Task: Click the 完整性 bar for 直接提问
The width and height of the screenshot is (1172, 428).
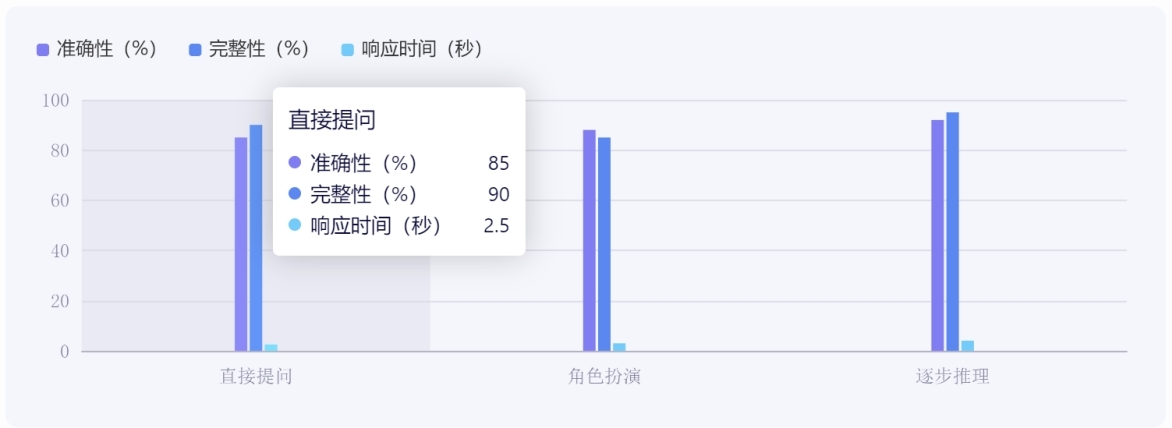Action: pos(256,238)
